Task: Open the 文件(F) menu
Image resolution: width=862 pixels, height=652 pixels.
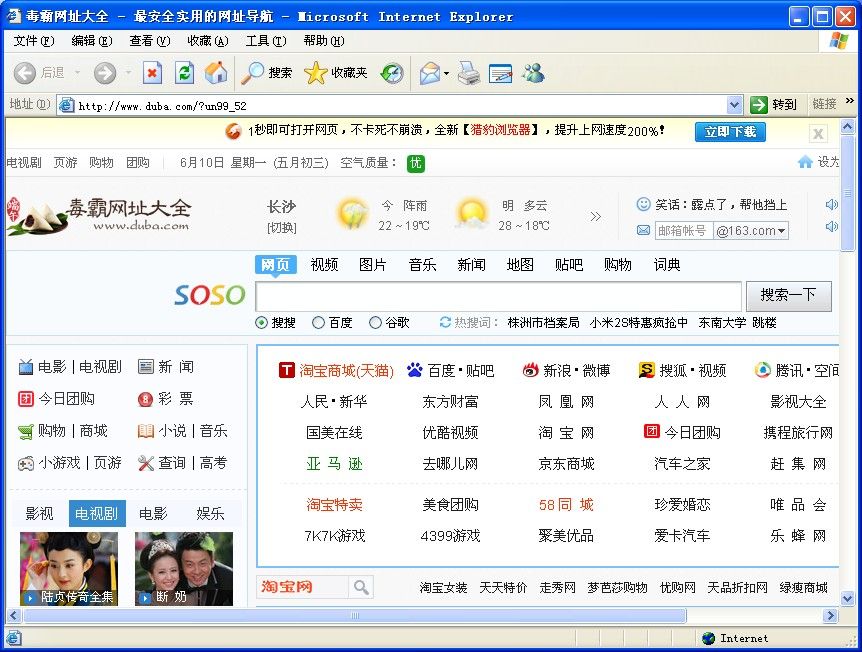Action: click(34, 41)
